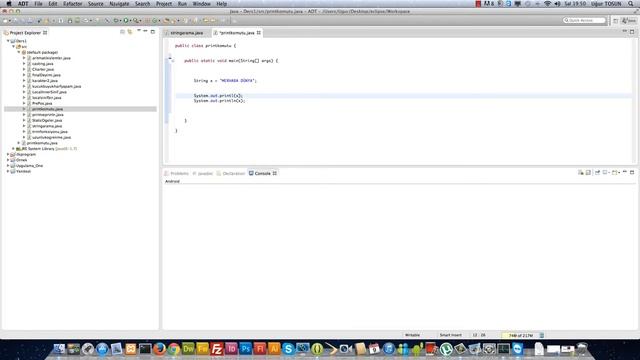Screen dimensions: 640x360
Task: Maximize the Project Explorer panel
Action: tap(153, 31)
